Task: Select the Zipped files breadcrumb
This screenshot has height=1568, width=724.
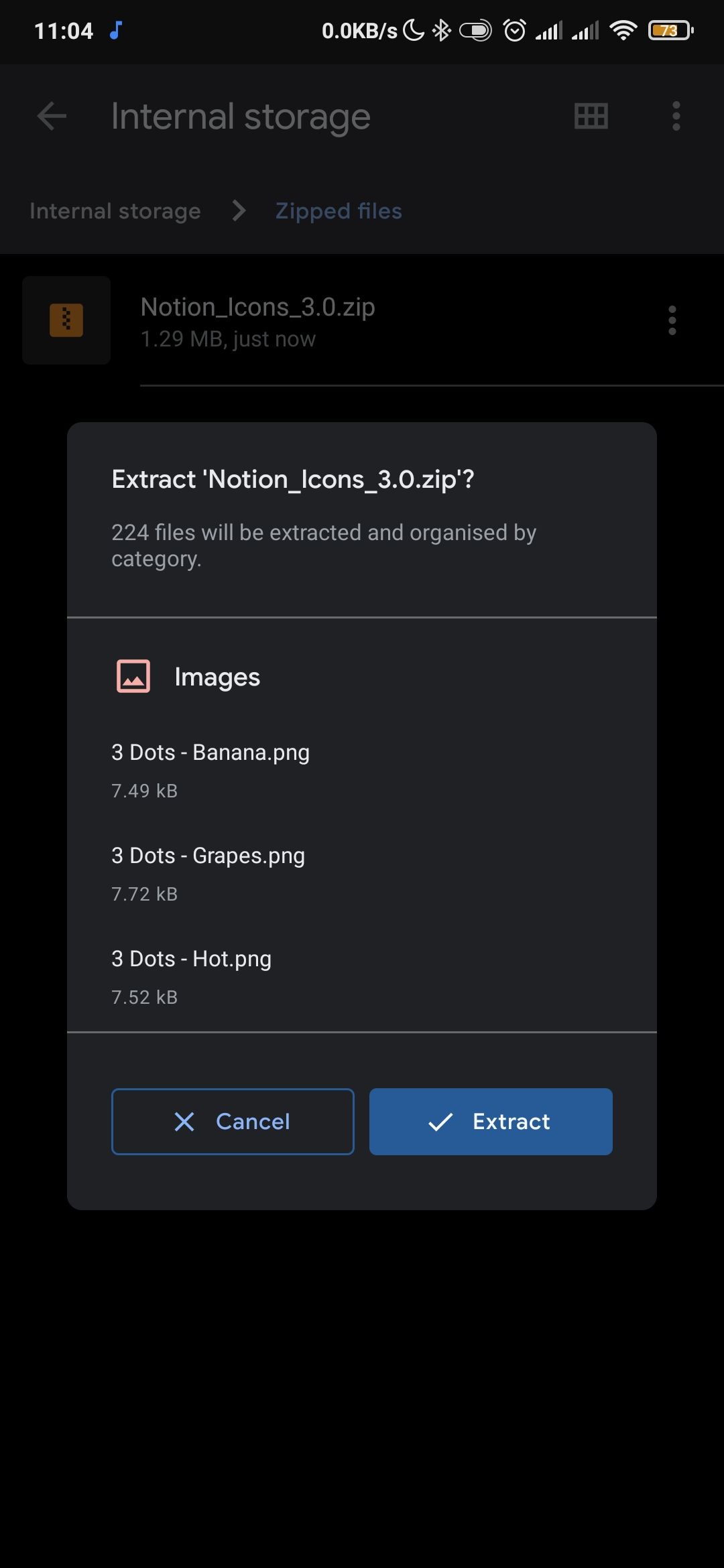Action: 339,211
